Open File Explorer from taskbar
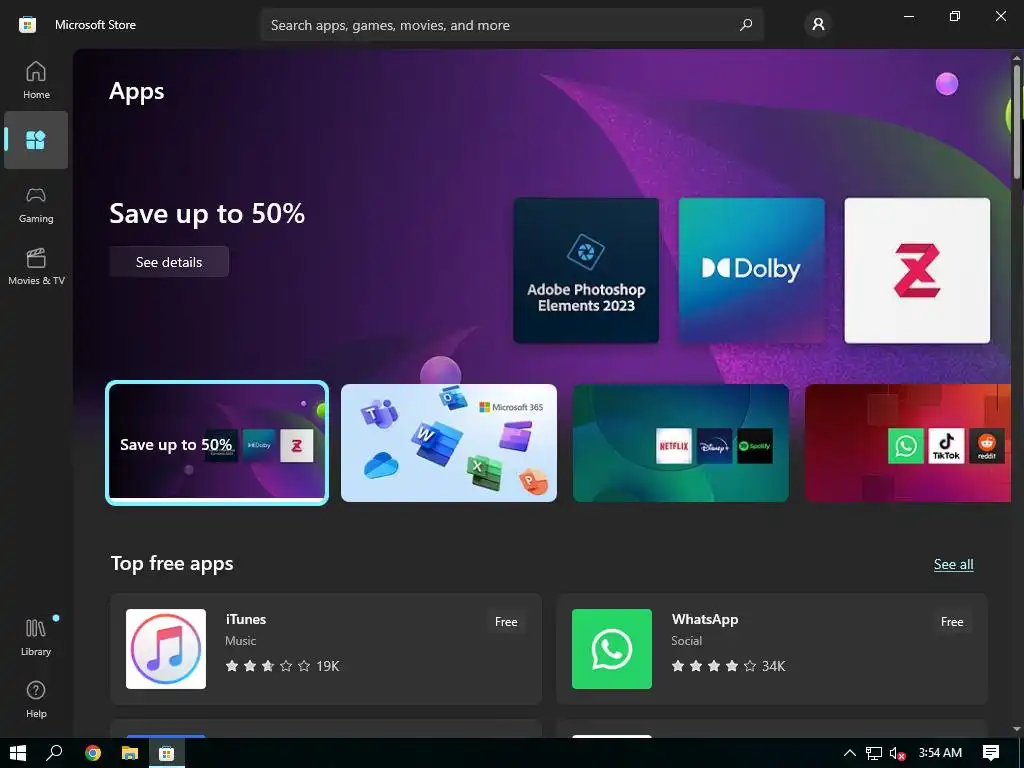 tap(130, 753)
